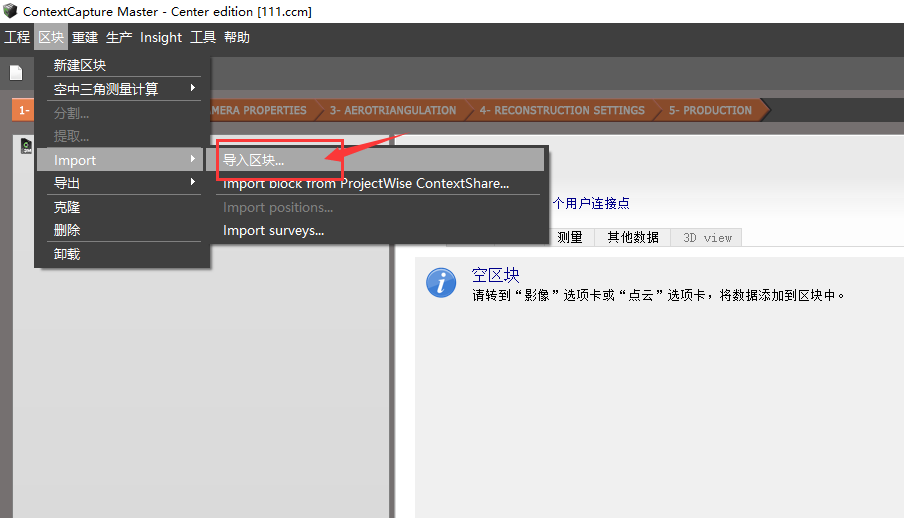Expand the Import submenu arrow

[193, 159]
